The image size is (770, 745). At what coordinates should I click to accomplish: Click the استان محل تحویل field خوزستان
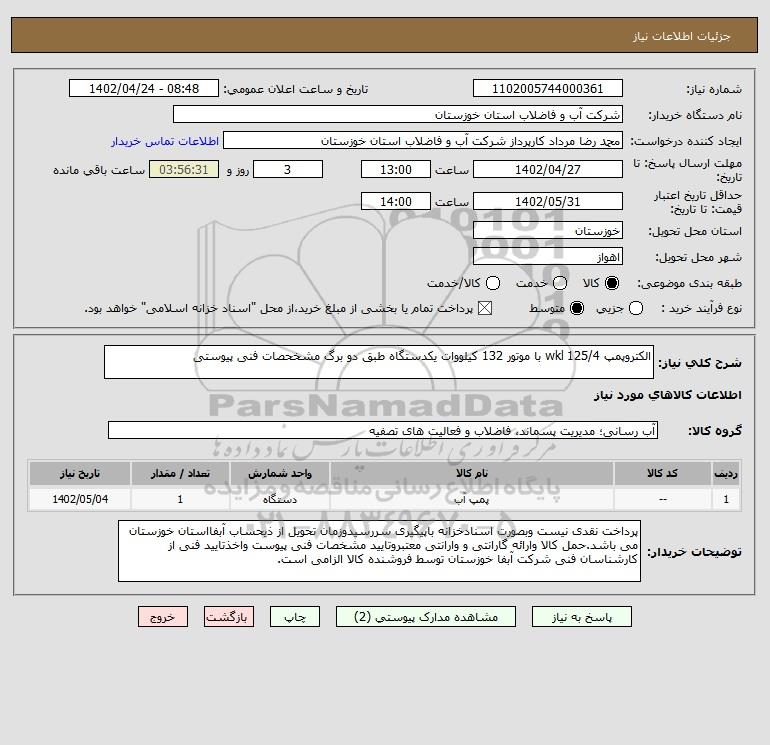pyautogui.click(x=548, y=230)
